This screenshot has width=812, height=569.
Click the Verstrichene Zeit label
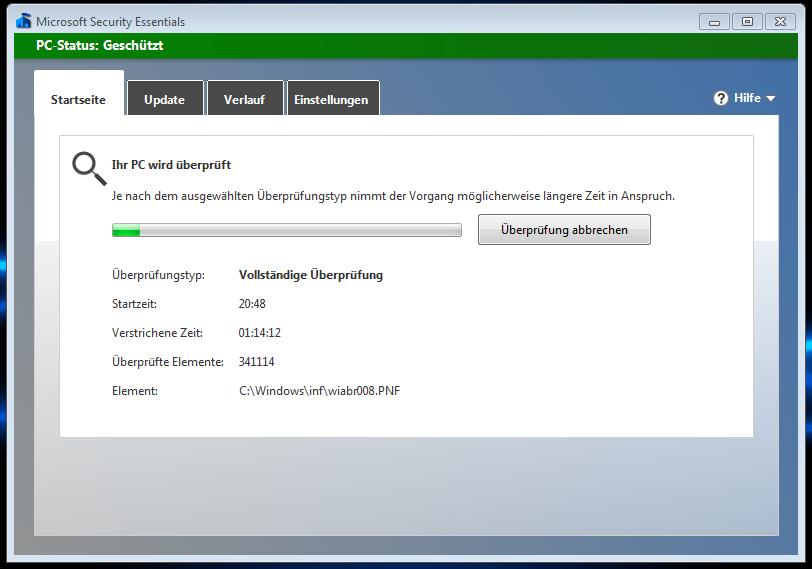pos(157,333)
